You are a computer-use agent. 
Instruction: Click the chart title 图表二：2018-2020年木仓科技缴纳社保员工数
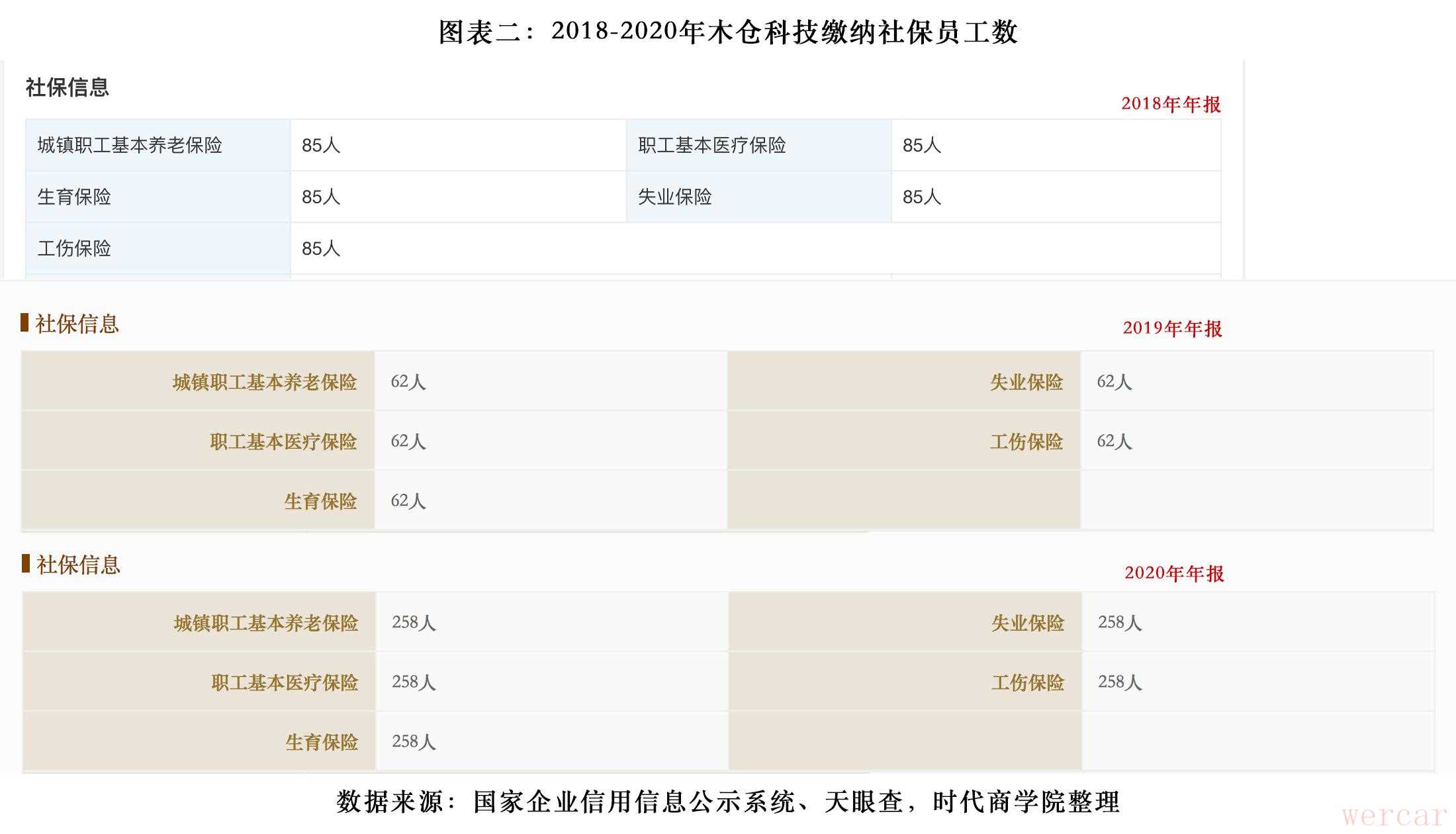pos(728,32)
